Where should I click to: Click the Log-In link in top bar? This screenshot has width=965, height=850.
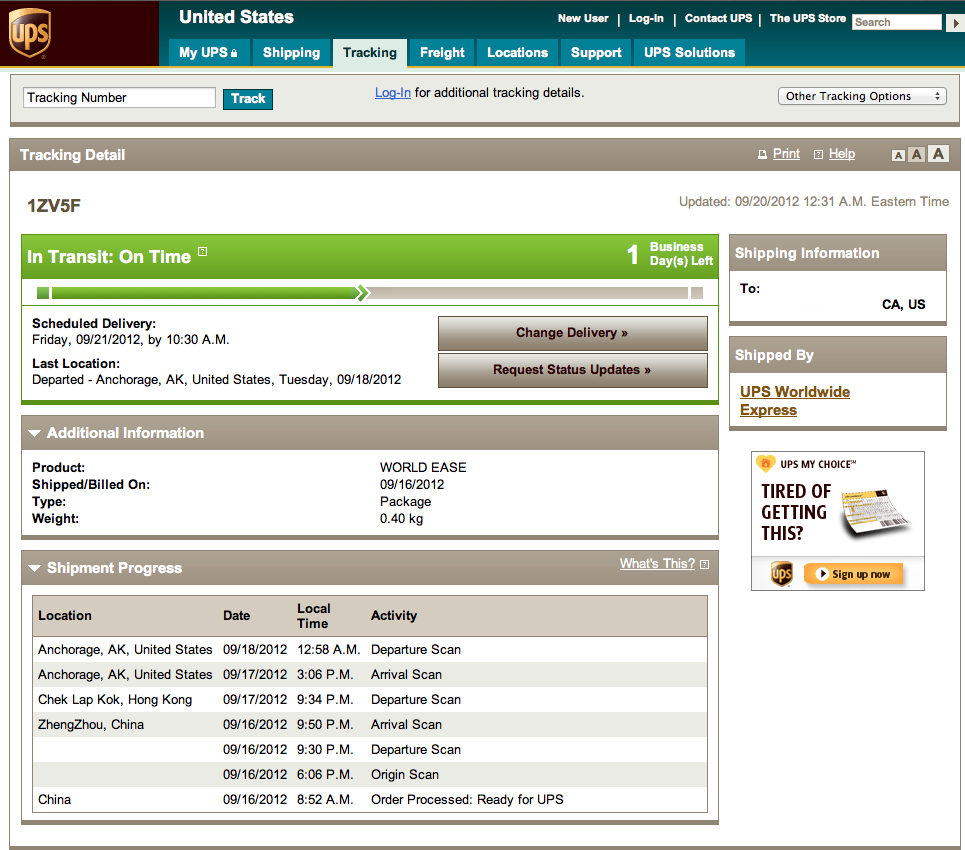(x=646, y=18)
